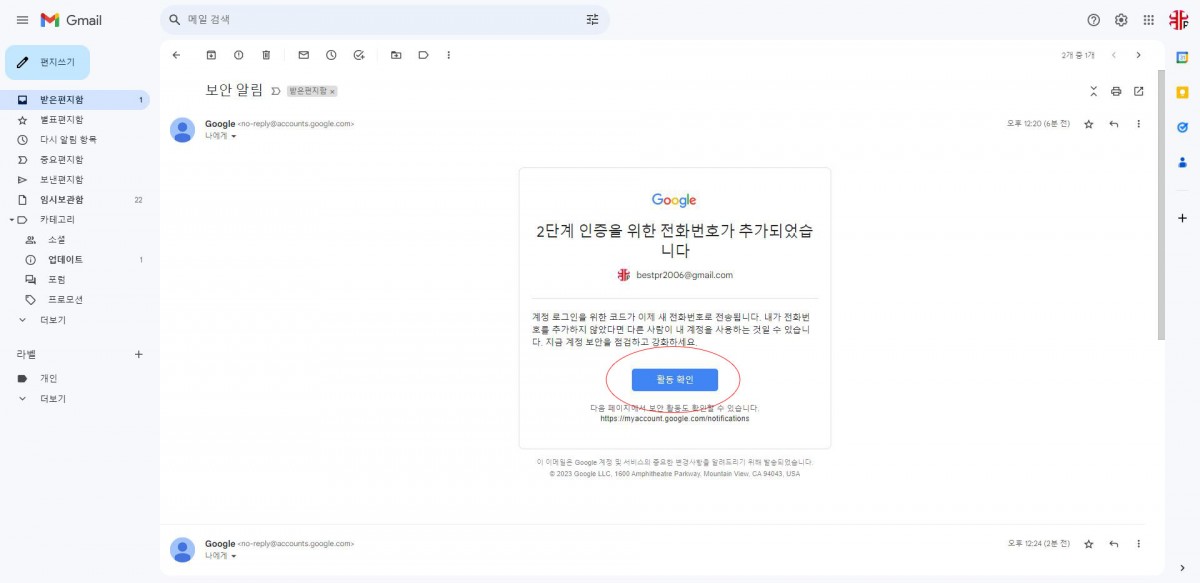Image resolution: width=1200 pixels, height=583 pixels.
Task: Click the report spam icon
Action: [x=238, y=55]
